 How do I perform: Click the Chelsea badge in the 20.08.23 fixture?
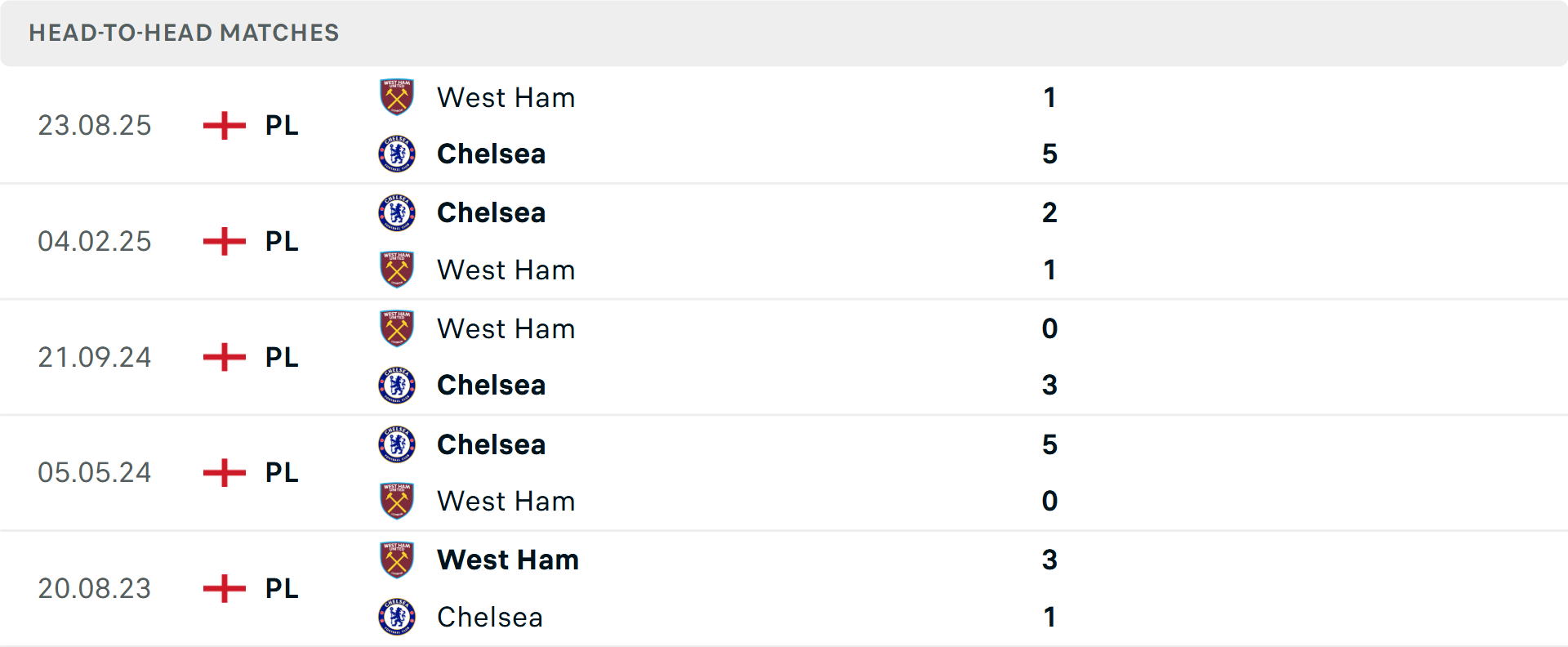(397, 617)
